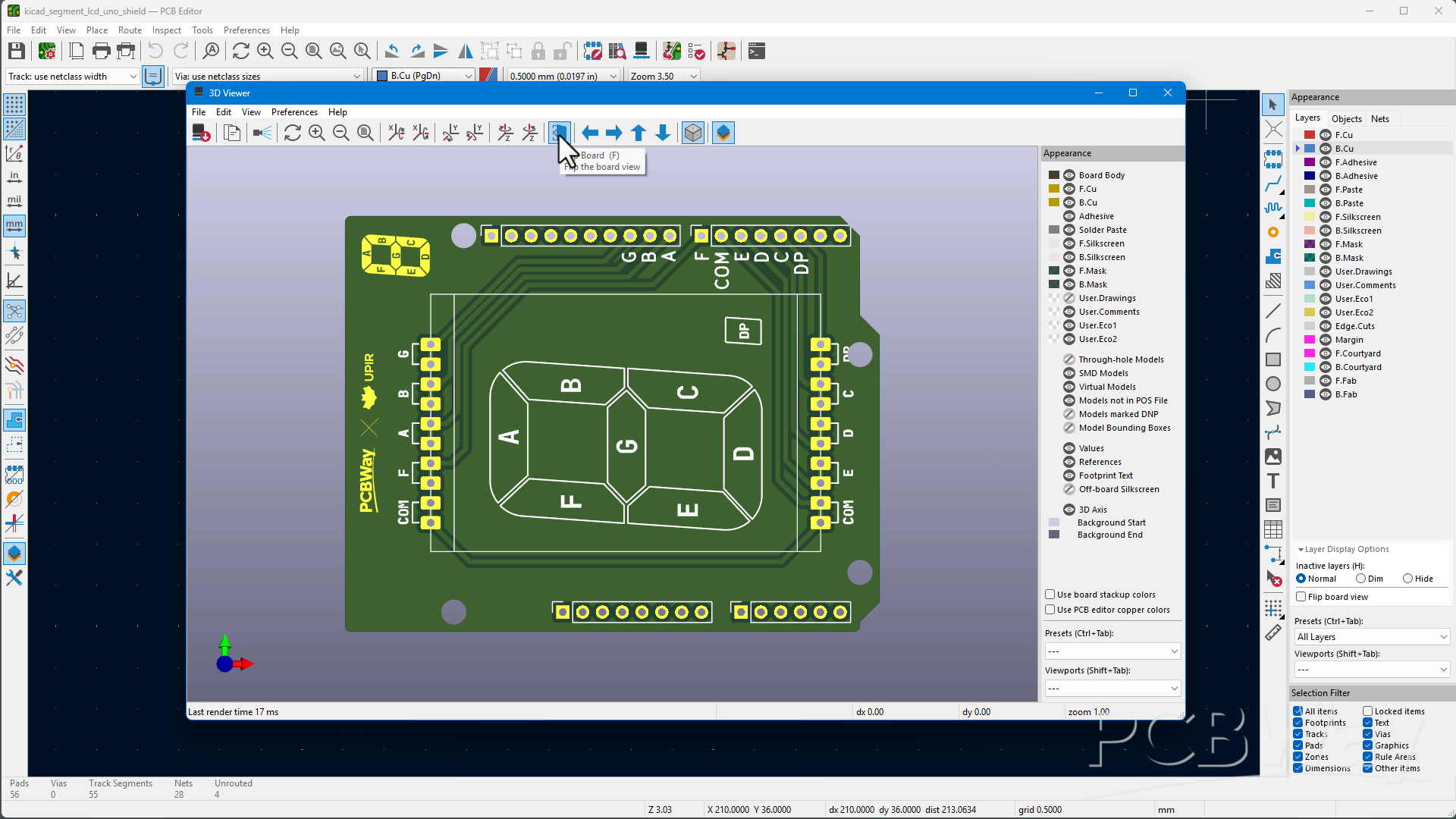This screenshot has height=819, width=1456.
Task: Uncheck the Footprints selection filter
Action: click(1298, 723)
